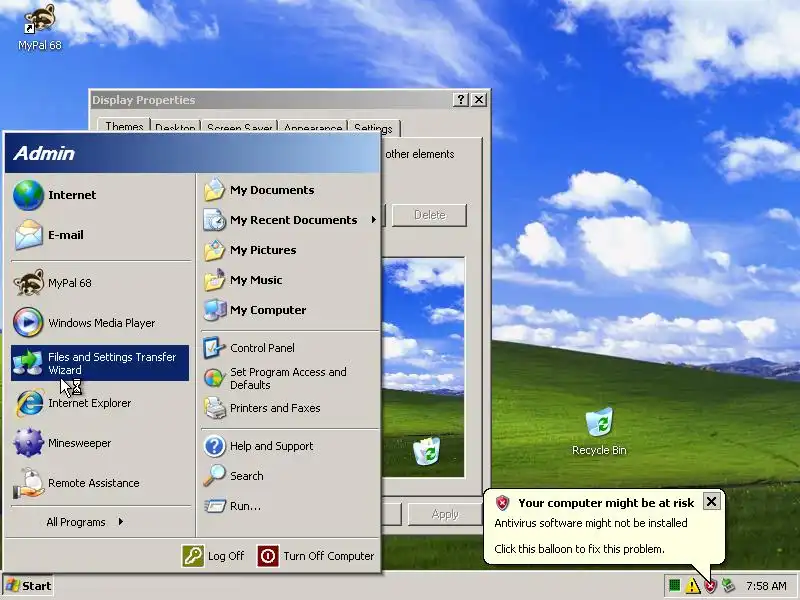Click the 'Your computer might be at risk' balloon text
The width and height of the screenshot is (800, 600).
click(x=606, y=503)
